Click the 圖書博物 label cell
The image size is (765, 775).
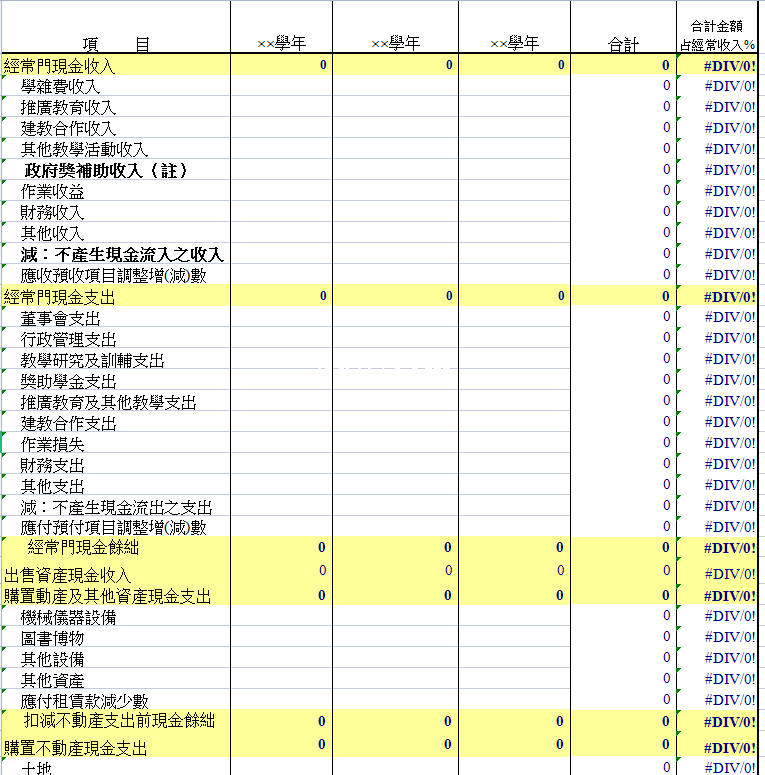[x=52, y=639]
